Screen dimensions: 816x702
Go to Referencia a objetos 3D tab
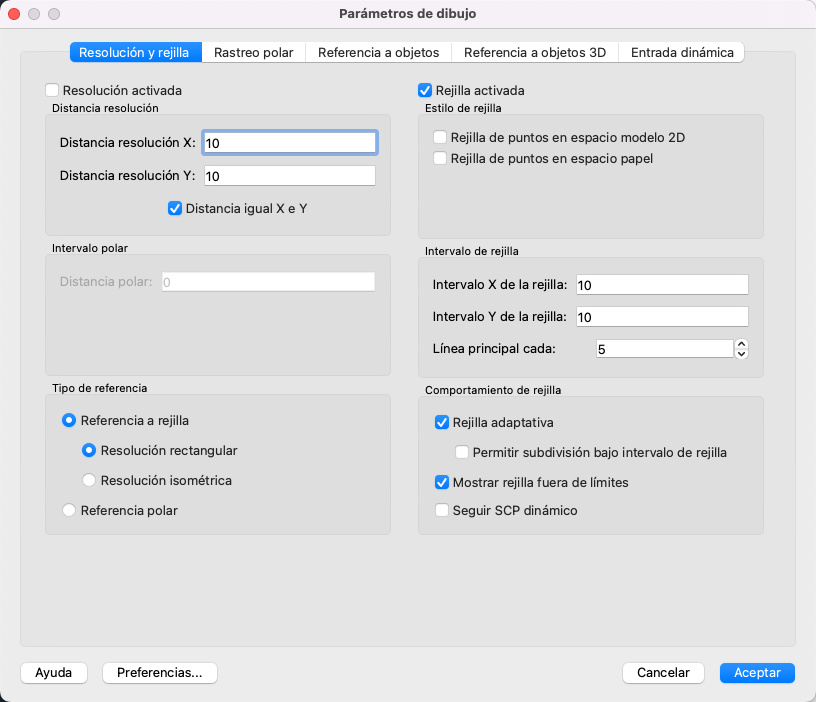[535, 52]
